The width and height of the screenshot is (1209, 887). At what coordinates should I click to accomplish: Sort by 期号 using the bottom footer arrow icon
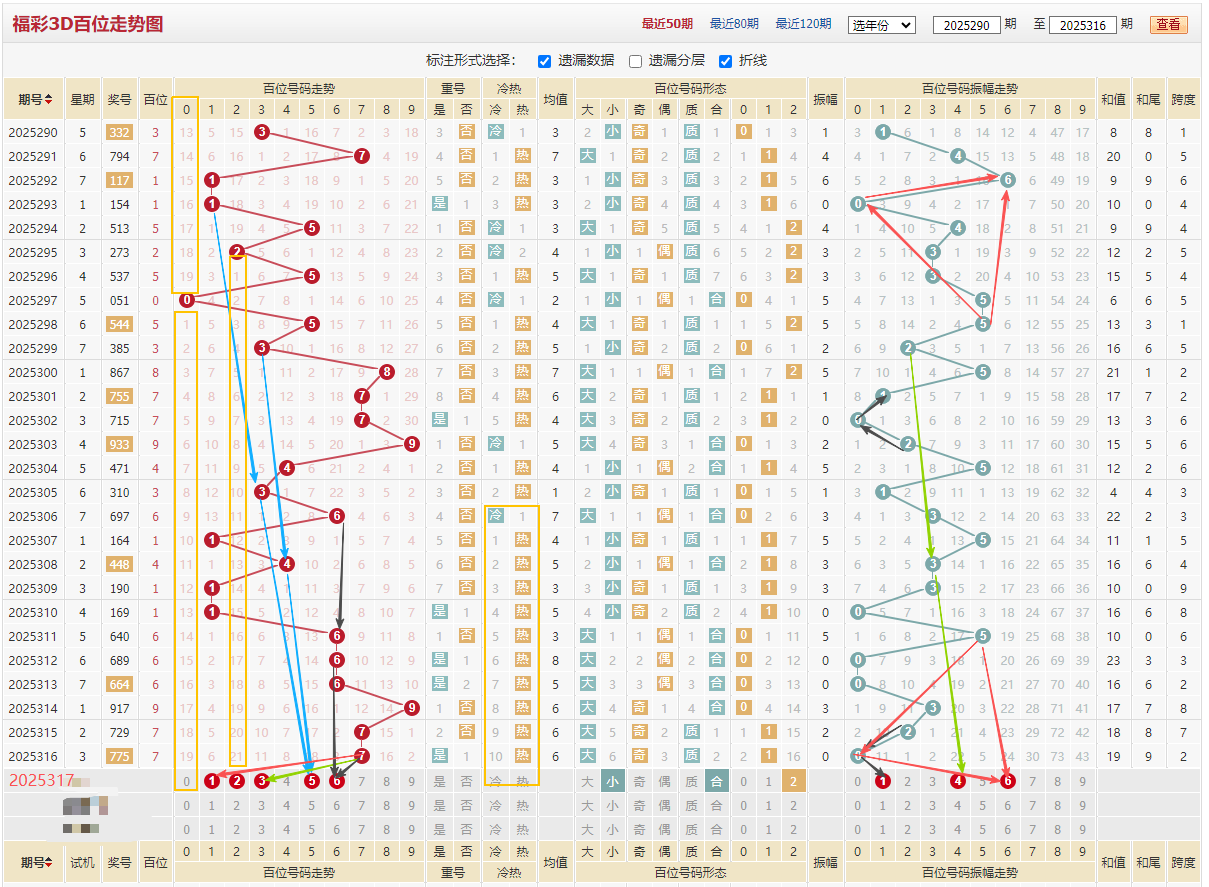(48, 862)
